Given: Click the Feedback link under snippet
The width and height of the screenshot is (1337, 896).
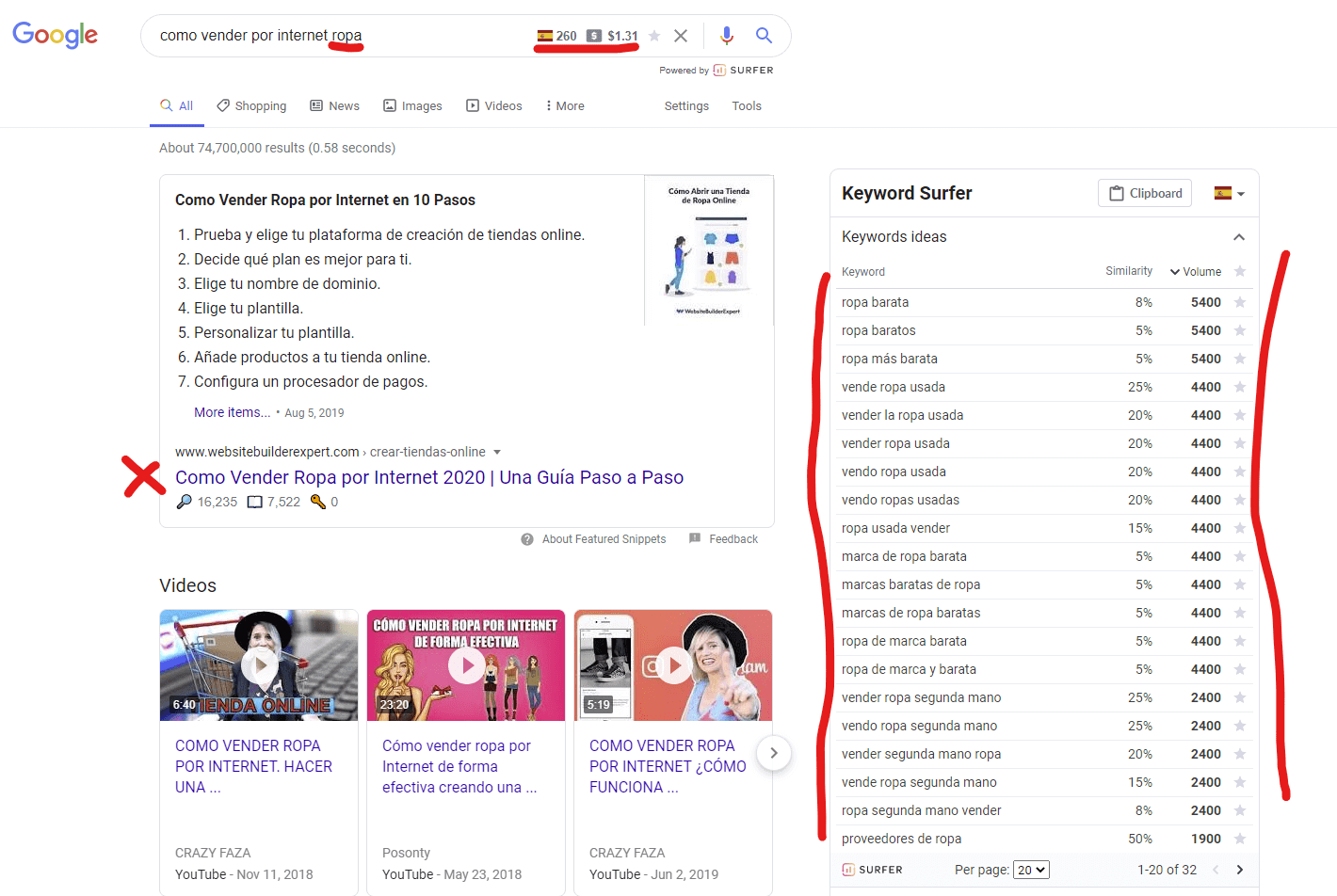Looking at the screenshot, I should coord(733,539).
